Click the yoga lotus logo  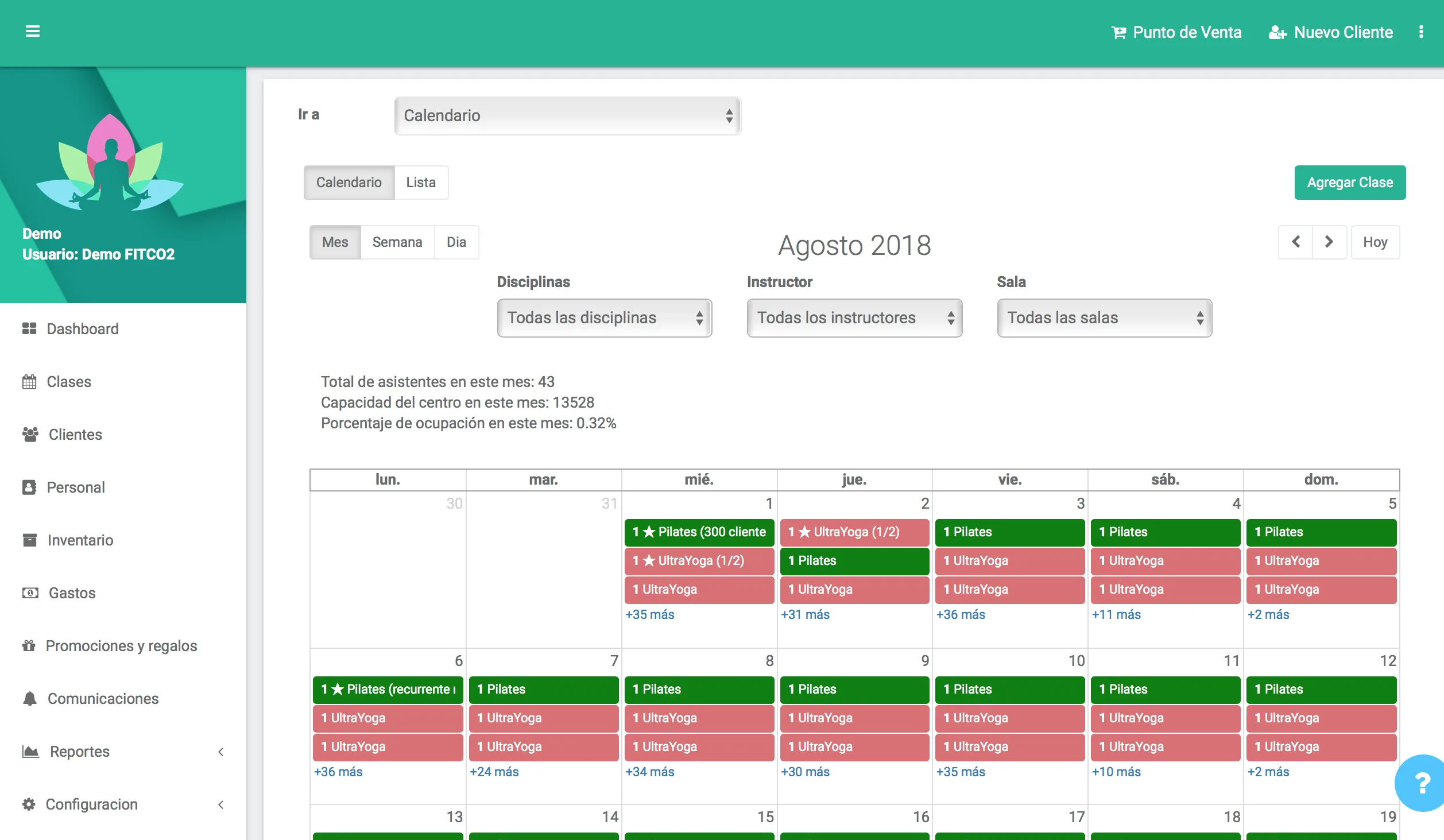click(x=110, y=163)
